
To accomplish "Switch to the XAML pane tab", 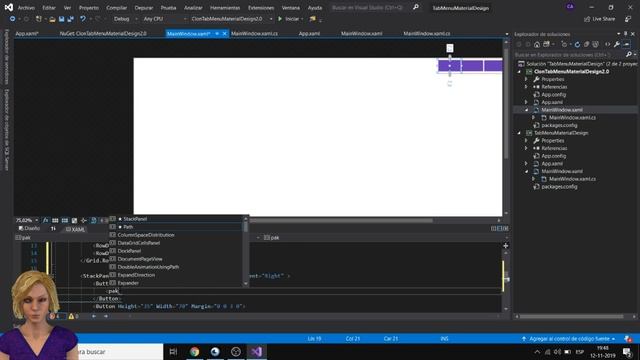I will 75,229.
